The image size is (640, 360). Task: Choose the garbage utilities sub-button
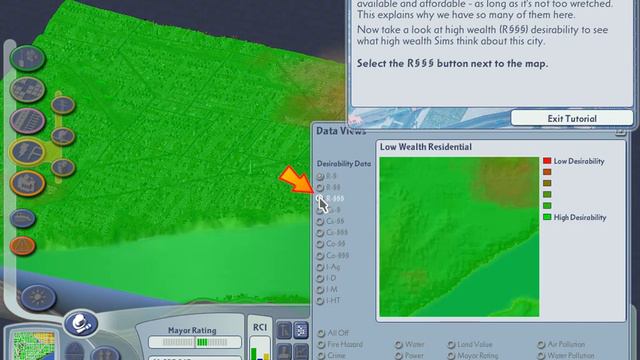[63, 167]
